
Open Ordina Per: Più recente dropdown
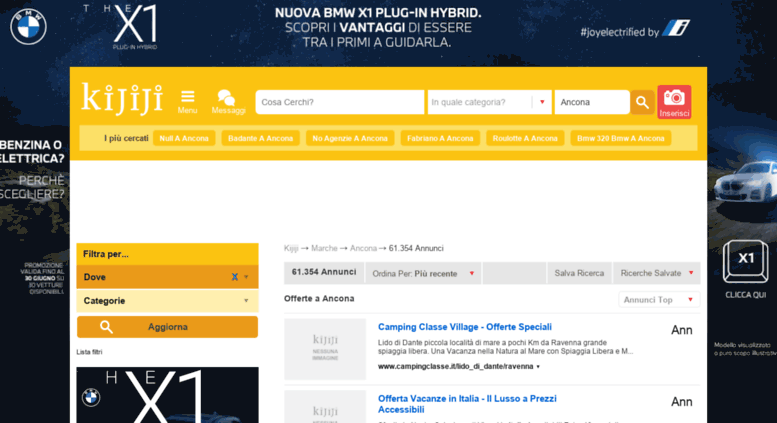pyautogui.click(x=423, y=273)
